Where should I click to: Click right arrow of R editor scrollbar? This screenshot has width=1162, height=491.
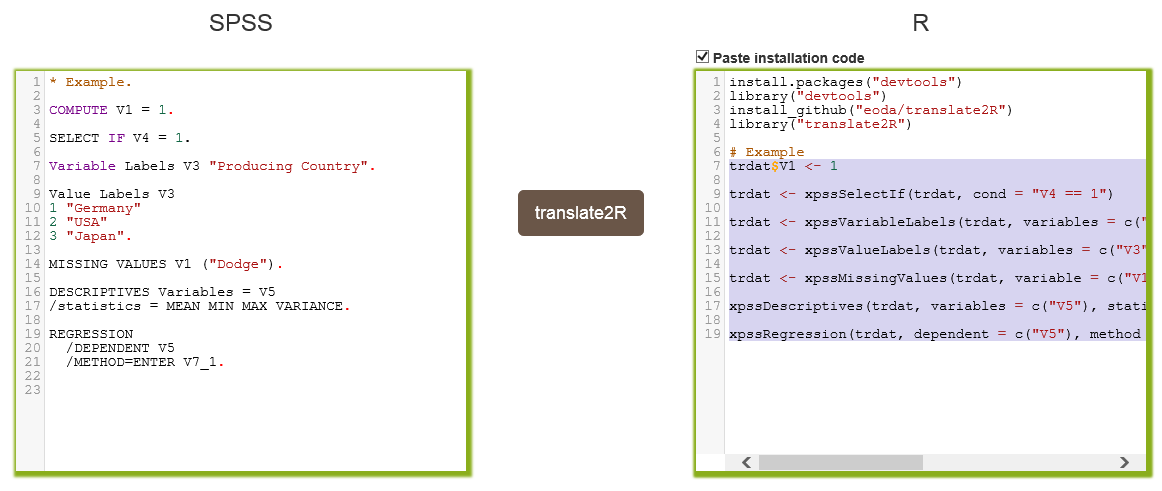click(x=1124, y=462)
